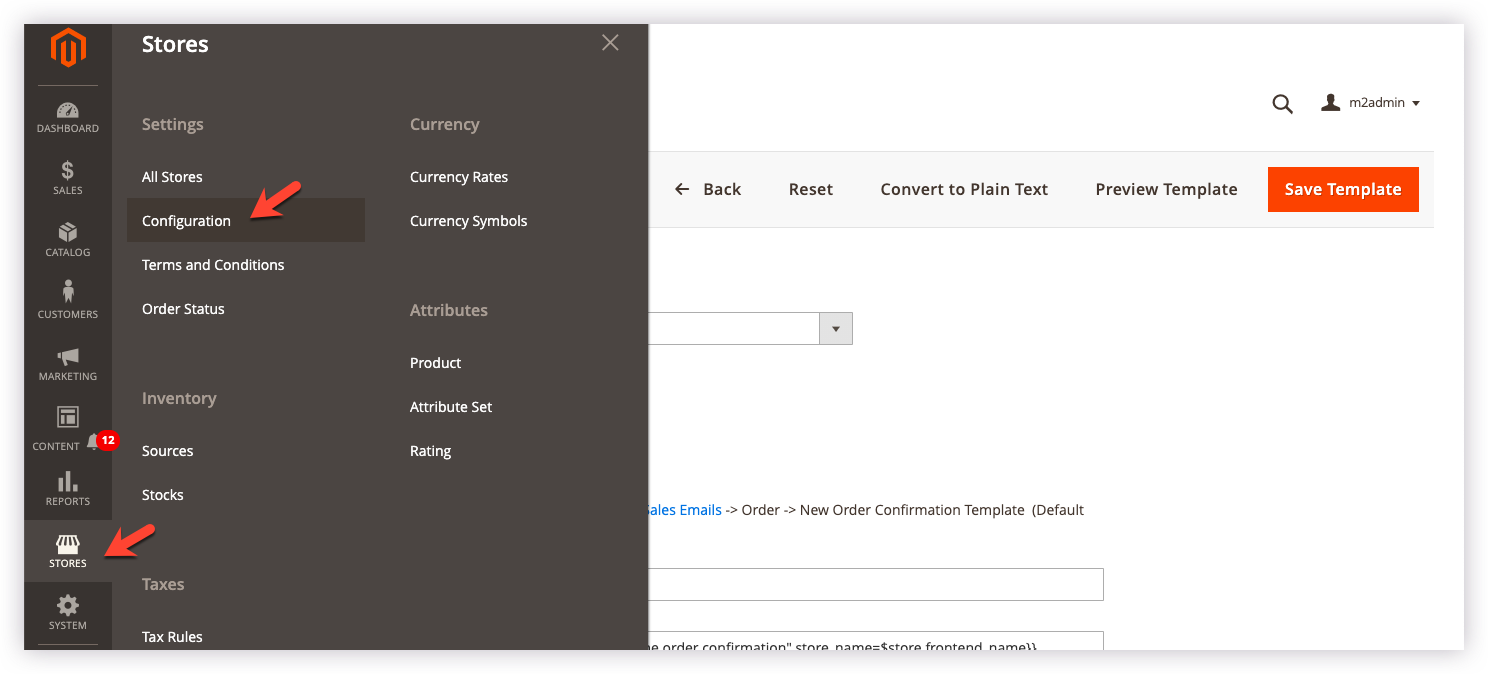Viewport: 1488px width, 674px height.
Task: Expand the m2admin account dropdown
Action: tap(1371, 103)
